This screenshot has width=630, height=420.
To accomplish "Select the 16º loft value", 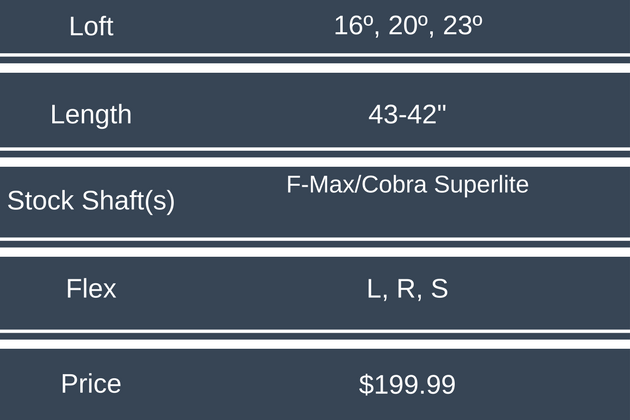I will 353,27.
